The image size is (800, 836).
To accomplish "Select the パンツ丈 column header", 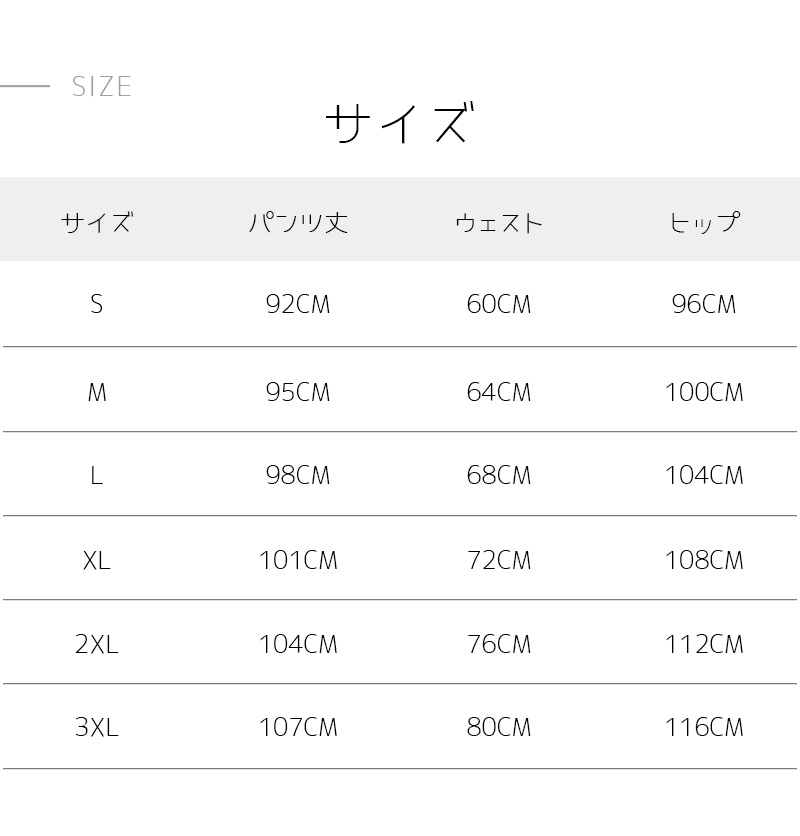I will (298, 222).
